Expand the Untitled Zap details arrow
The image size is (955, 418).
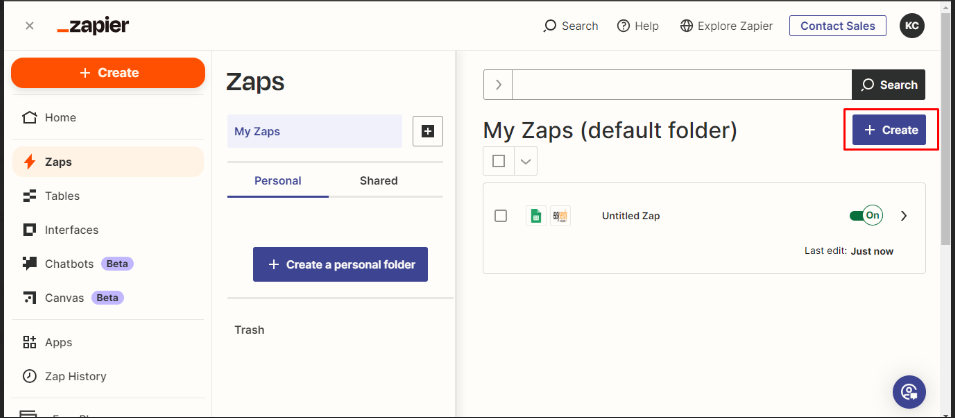904,215
